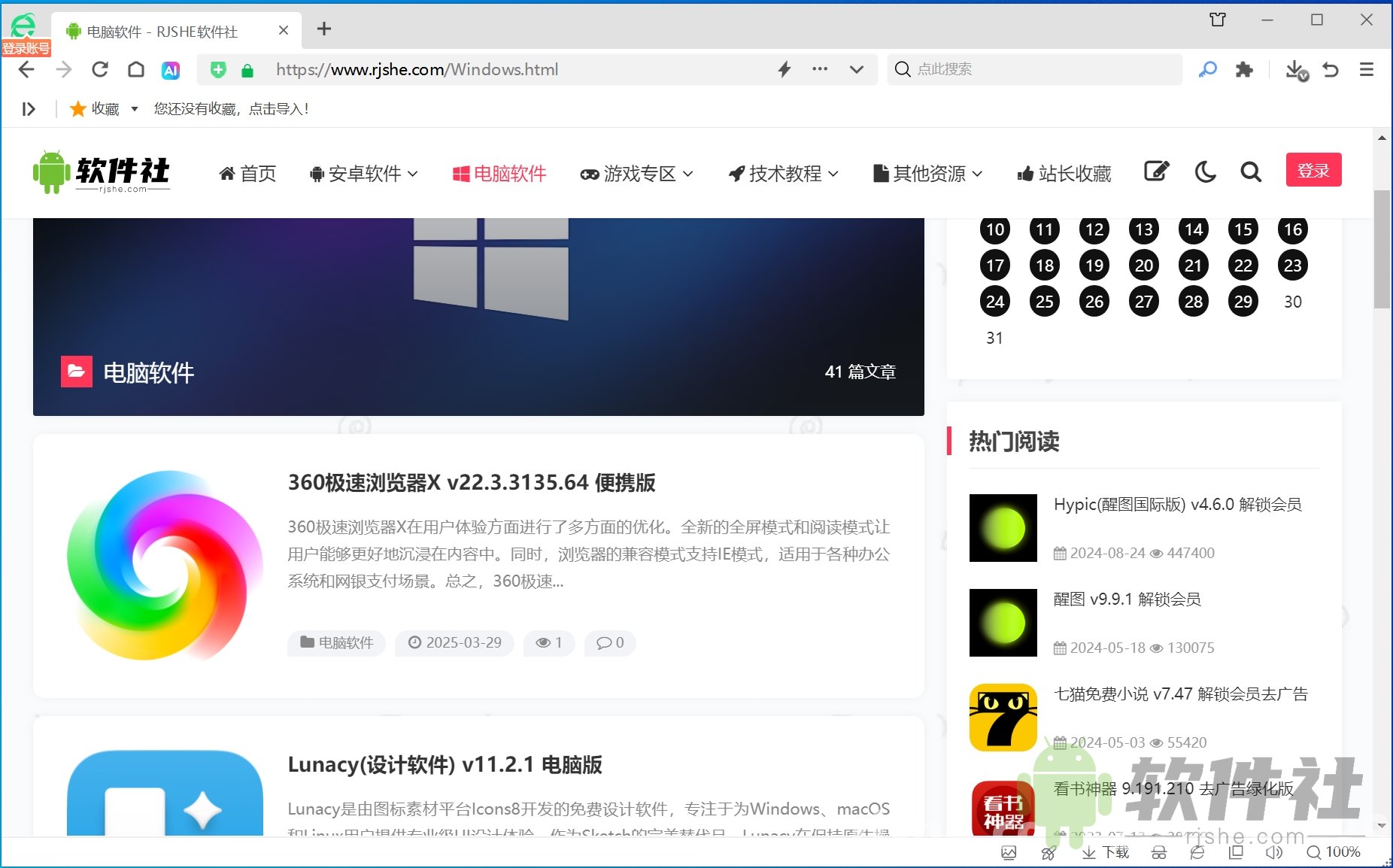Viewport: 1393px width, 868px height.
Task: Click the IE compatibility mode icon
Action: 1197,852
